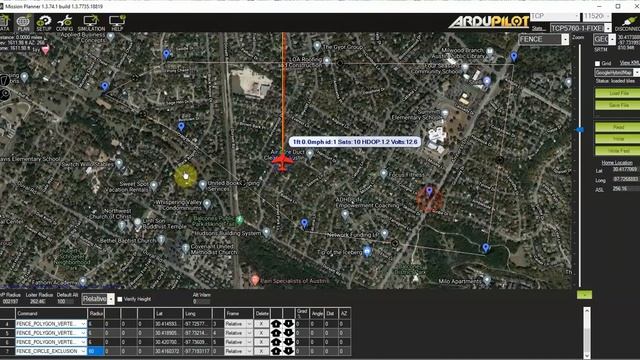
Task: Click the Loiter Radius value field
Action: pos(38,302)
